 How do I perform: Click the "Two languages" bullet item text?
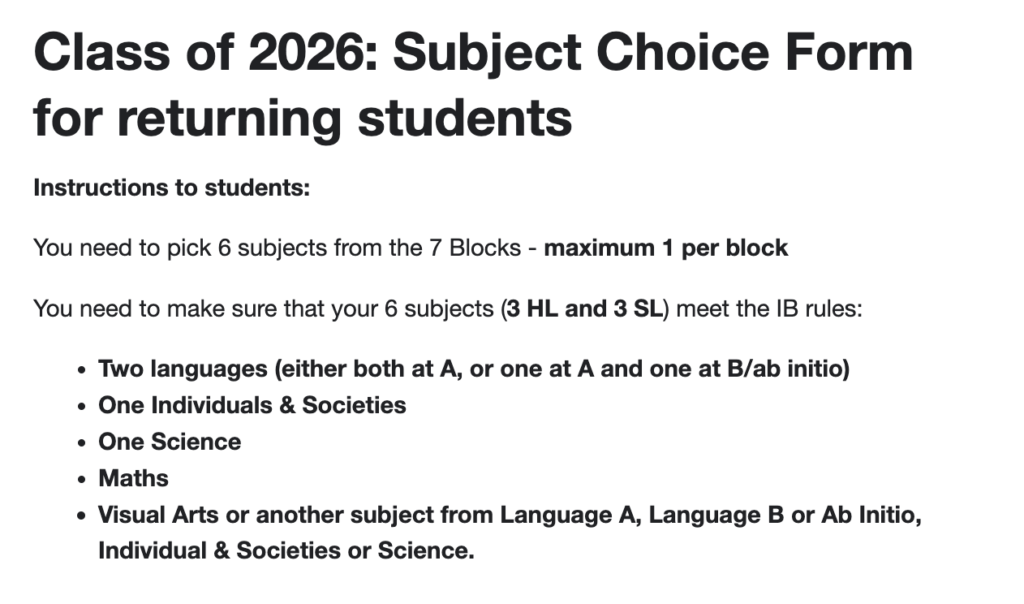pyautogui.click(x=183, y=369)
